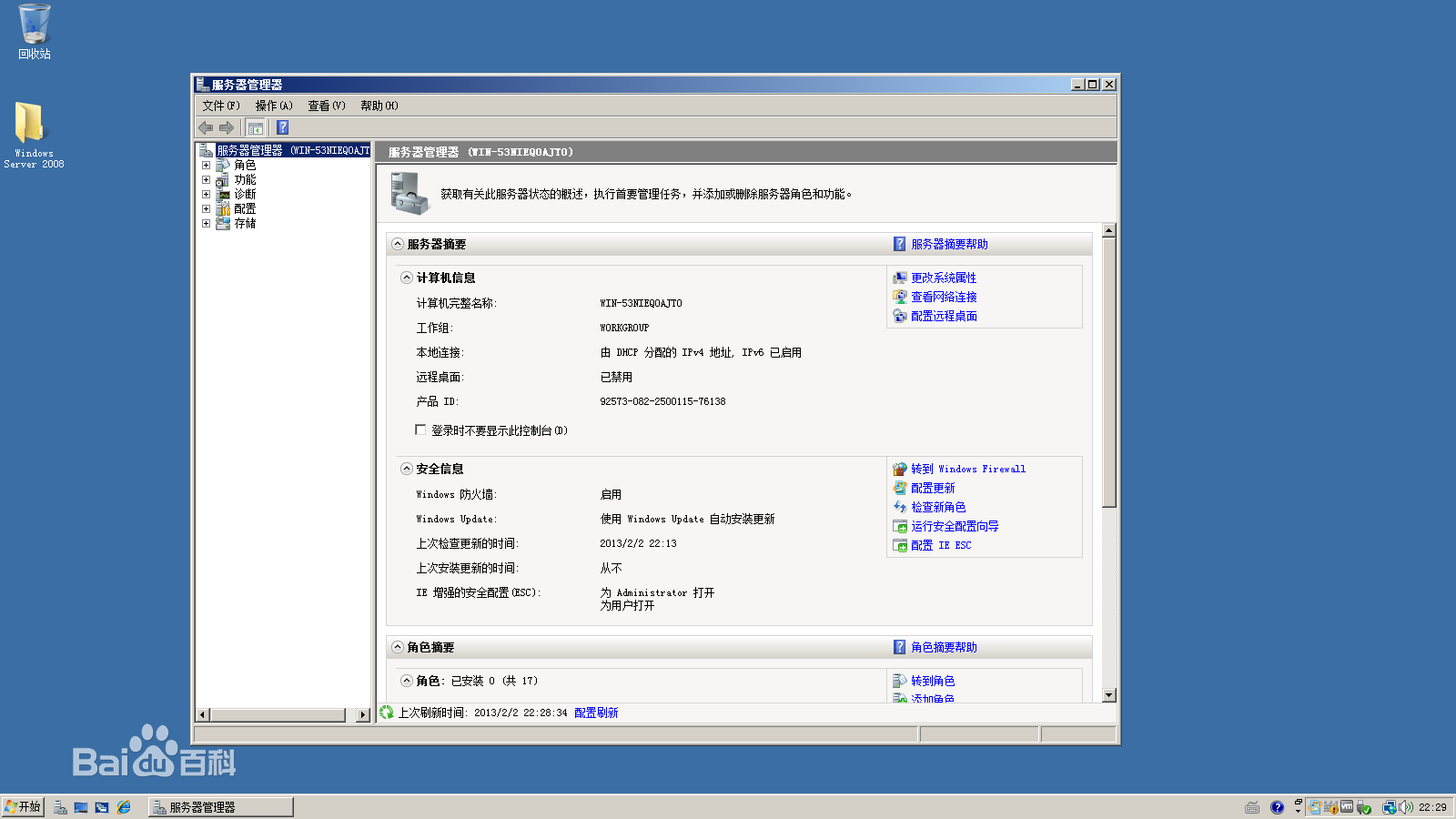Open the 查看(V) menu
1456x819 pixels.
(327, 106)
